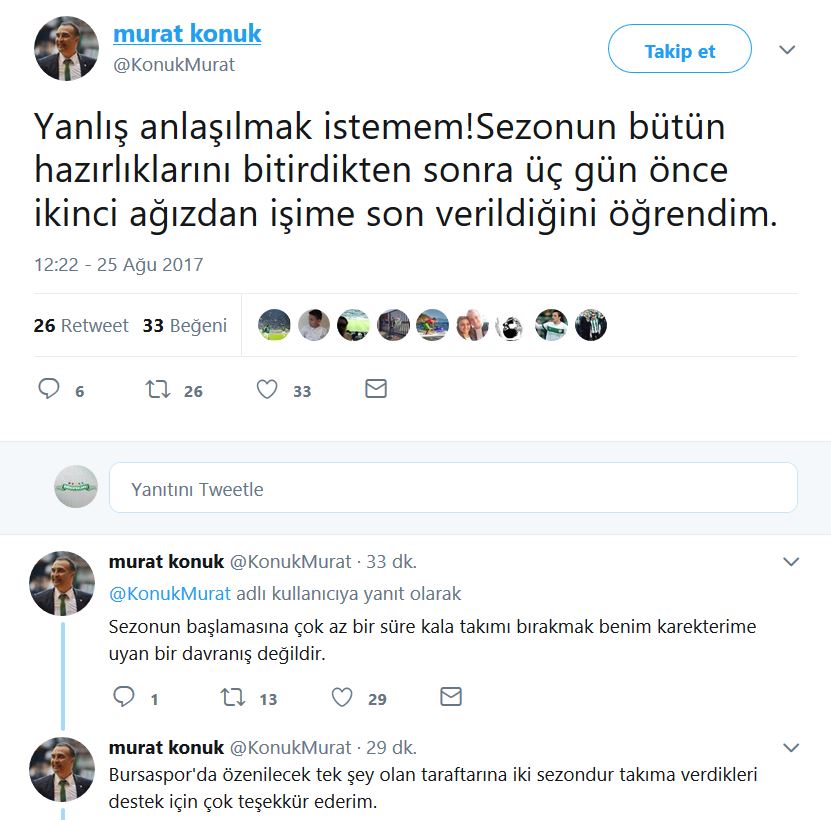The image size is (831, 820).
Task: Reply to the tweet posted 33 dk. ago
Action: pos(124,696)
